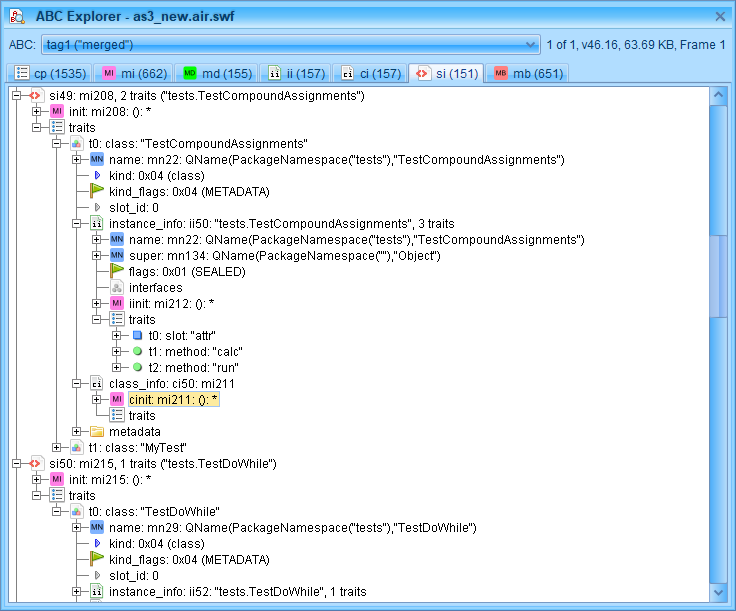This screenshot has width=736, height=611.
Task: Click the ci icon of class_info: ci50
Action: (97, 384)
